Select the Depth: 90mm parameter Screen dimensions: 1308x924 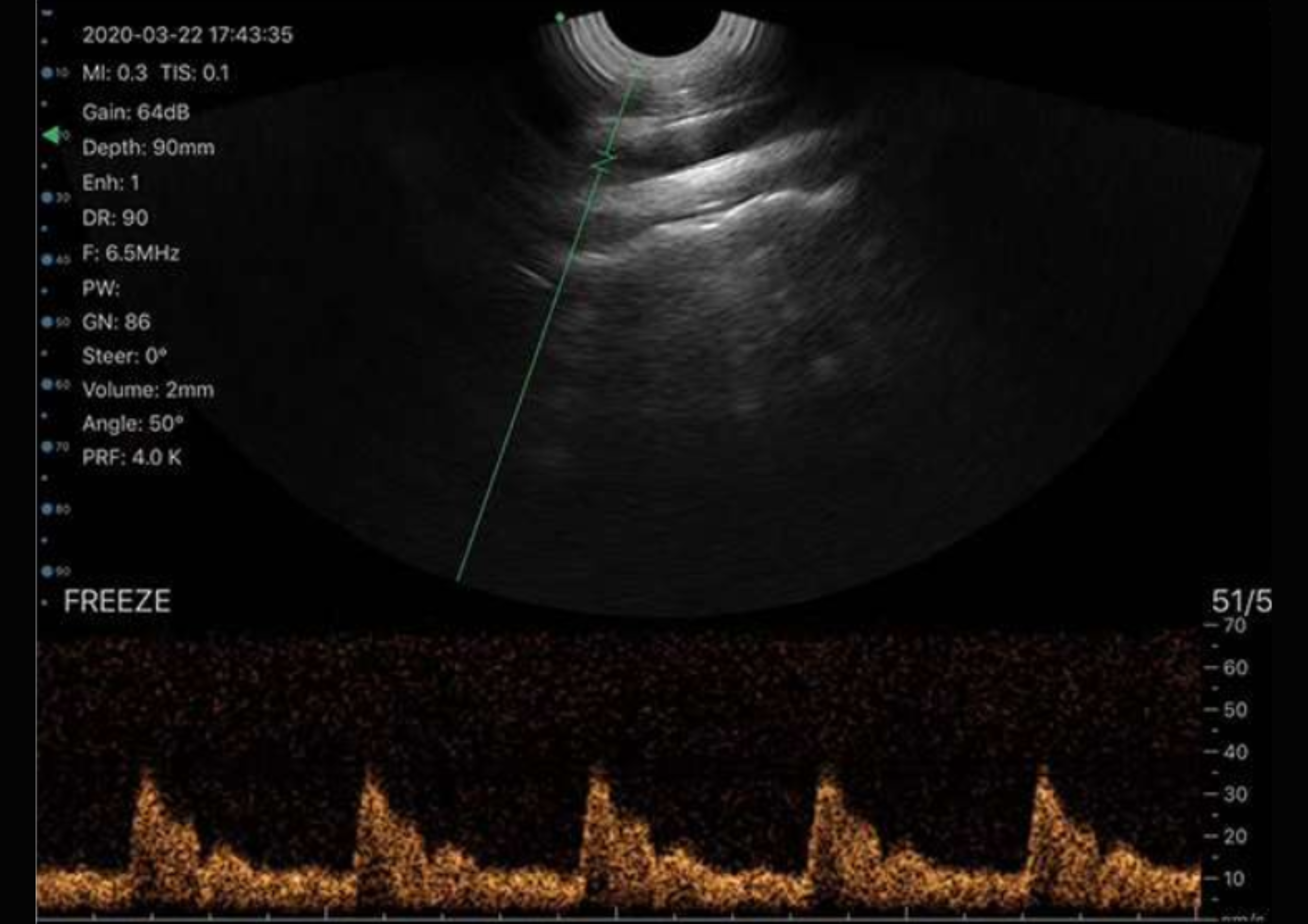pyautogui.click(x=148, y=147)
